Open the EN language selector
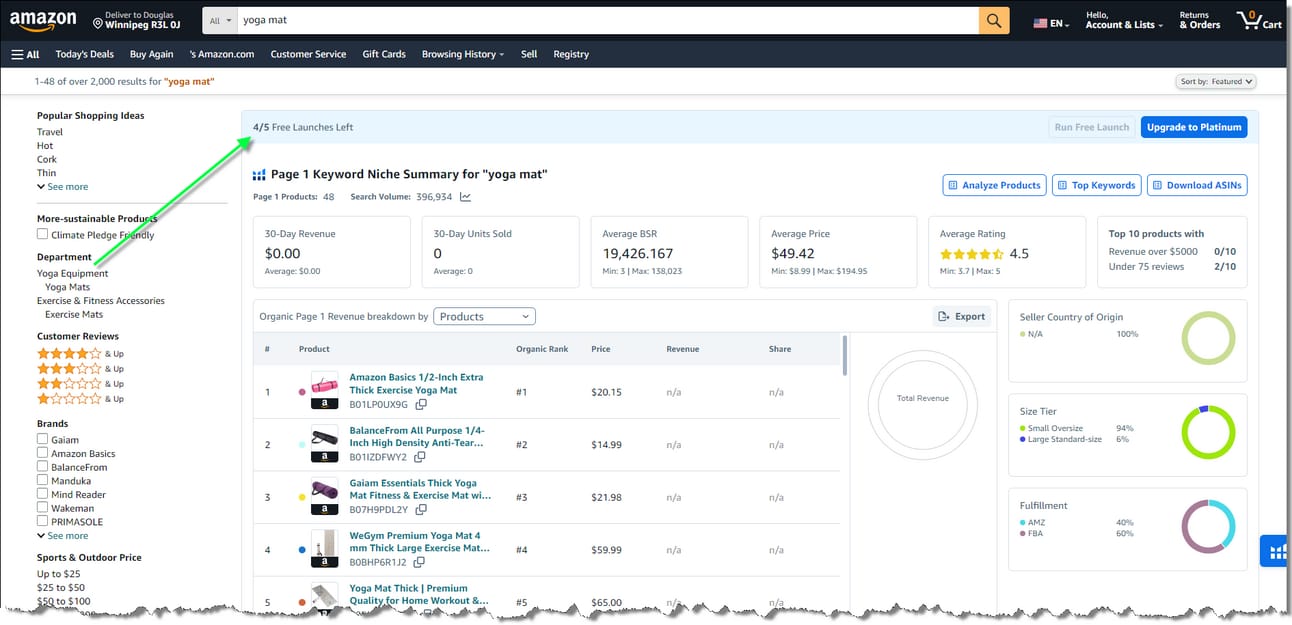The width and height of the screenshot is (1292, 625). 1052,23
